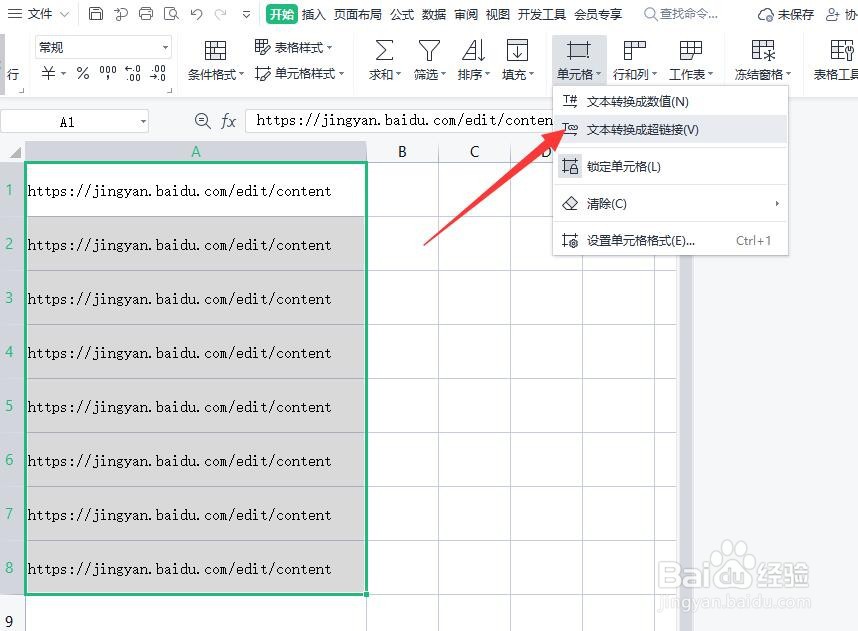Choose 文本转换成超链接(V) menu item
This screenshot has height=631, width=858.
pyautogui.click(x=670, y=130)
